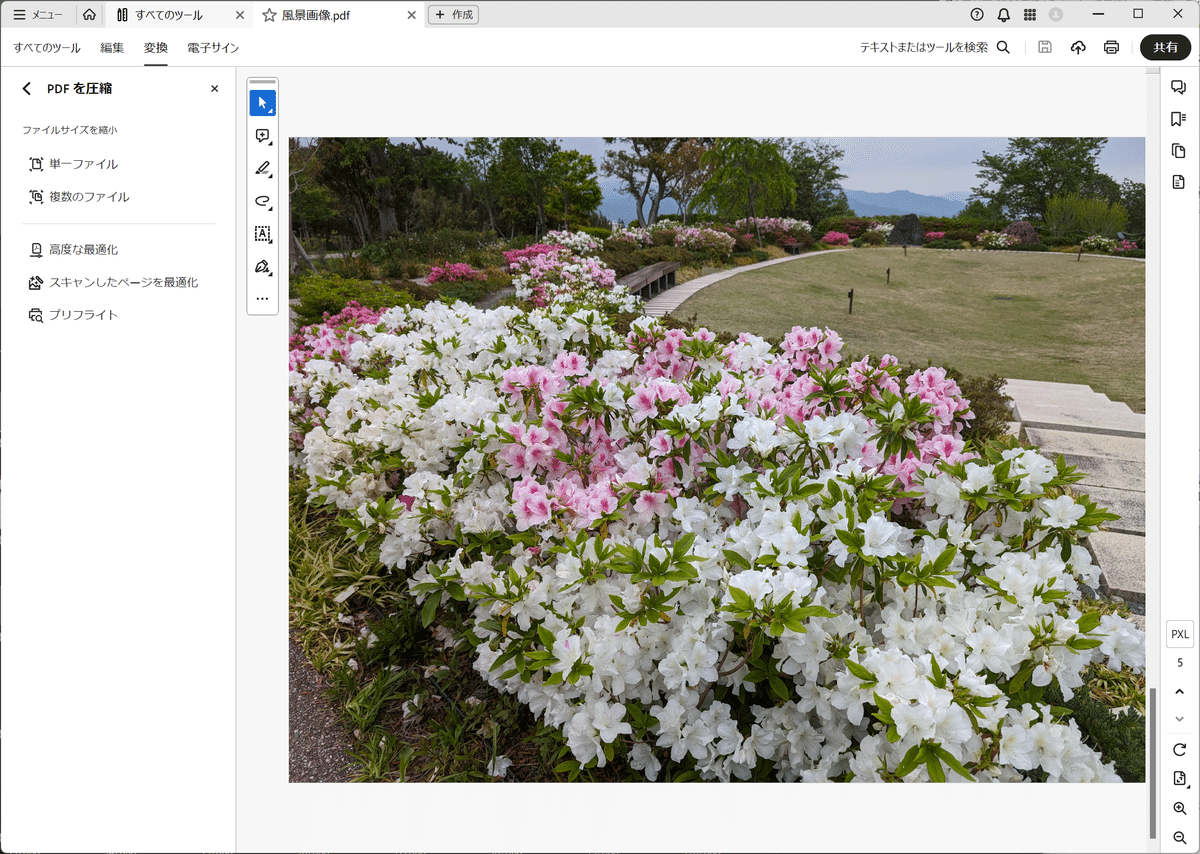Select the 変換 menu
1200x854 pixels.
155,48
